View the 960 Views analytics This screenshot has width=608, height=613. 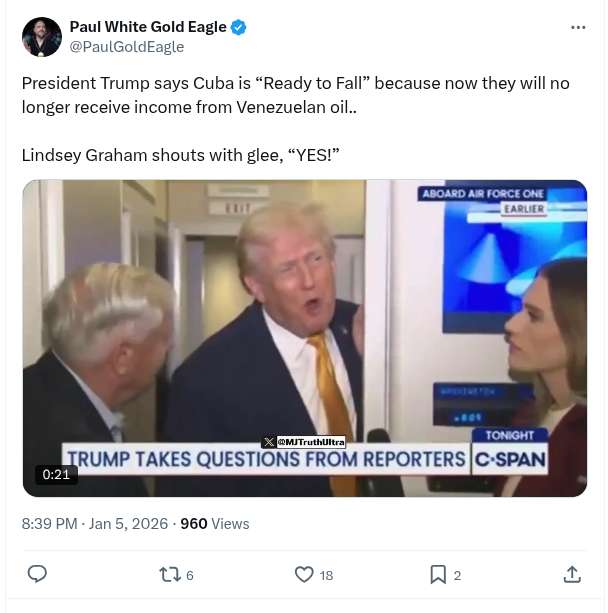215,523
